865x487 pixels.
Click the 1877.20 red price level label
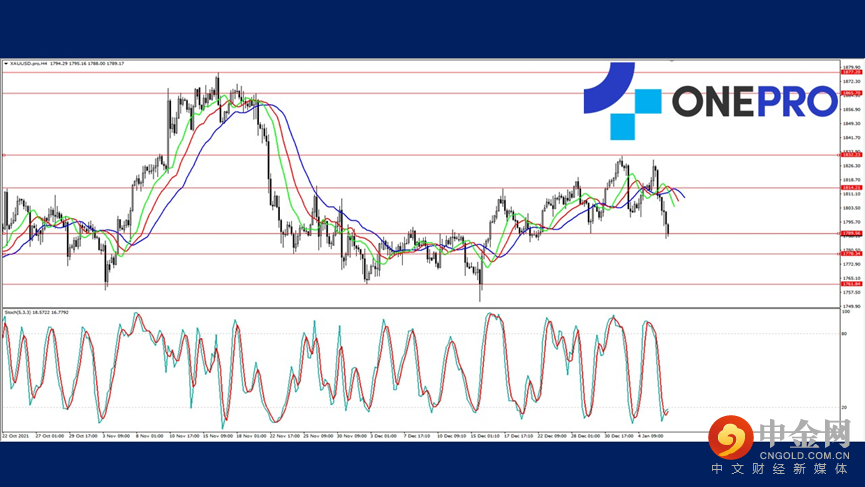(x=851, y=72)
